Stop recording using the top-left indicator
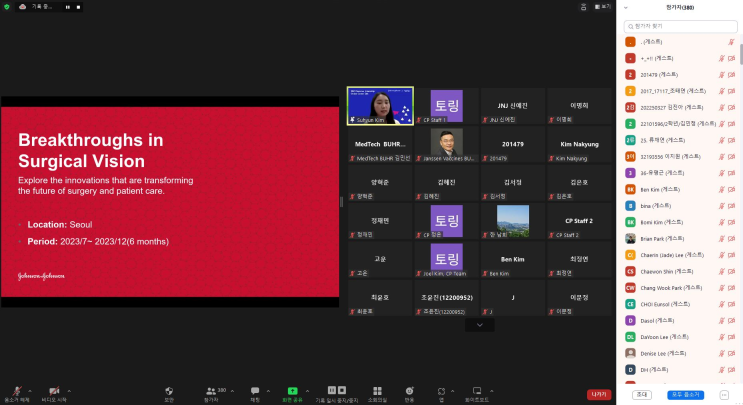The width and height of the screenshot is (743, 405). click(x=78, y=7)
